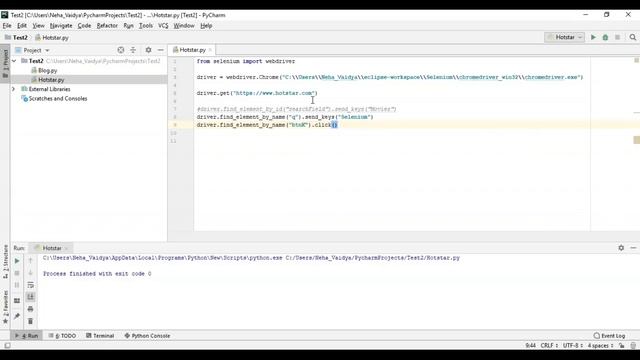This screenshot has height=360, width=640.
Task: Open Hotstar run configuration dropdown
Action: click(564, 37)
